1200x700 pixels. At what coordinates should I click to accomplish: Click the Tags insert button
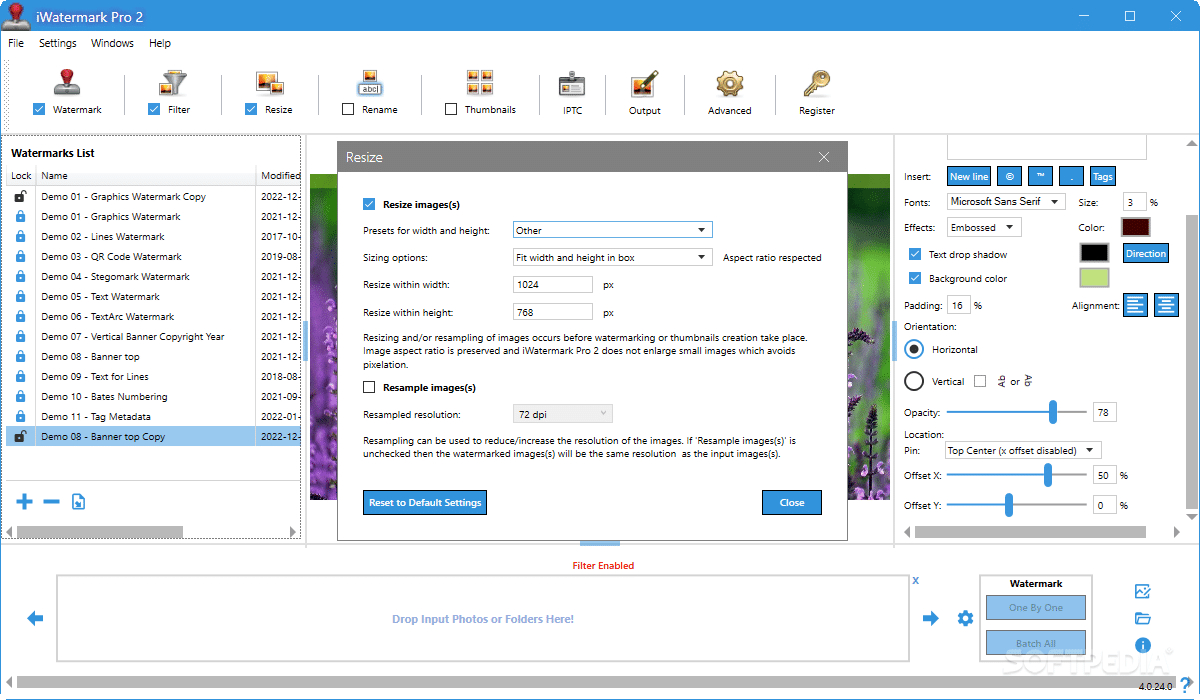click(1103, 176)
